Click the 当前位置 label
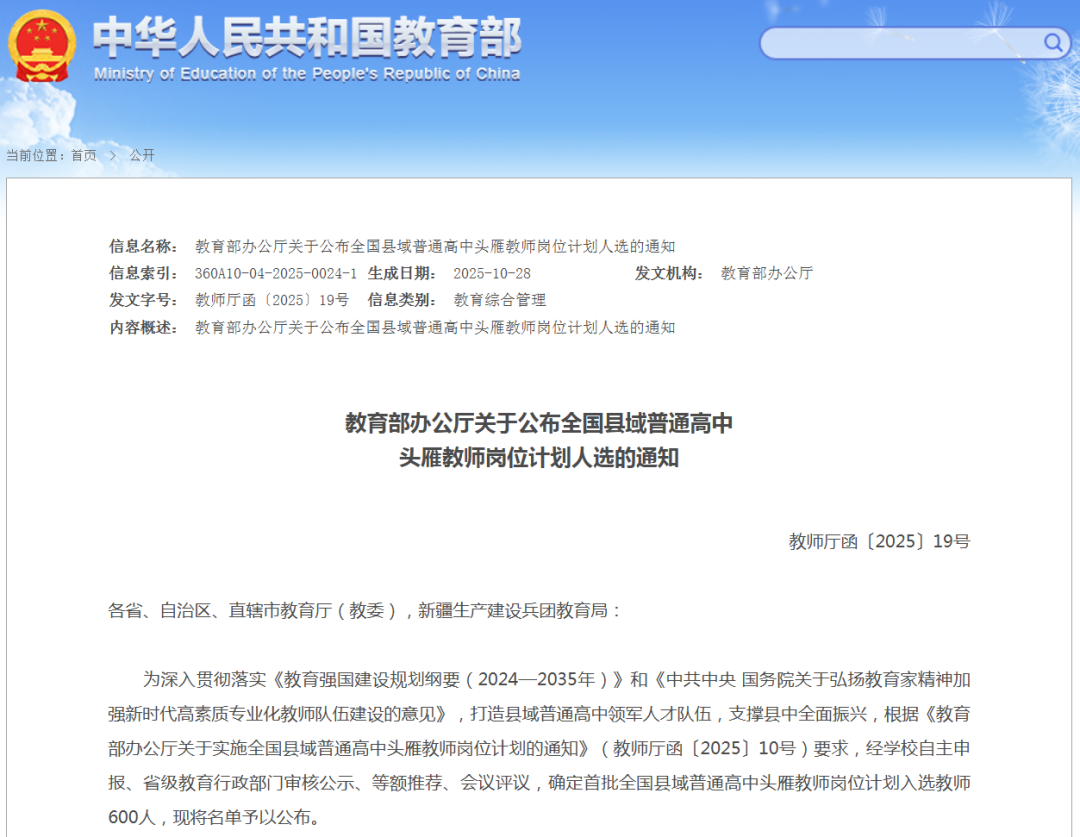This screenshot has height=837, width=1080. [35, 155]
